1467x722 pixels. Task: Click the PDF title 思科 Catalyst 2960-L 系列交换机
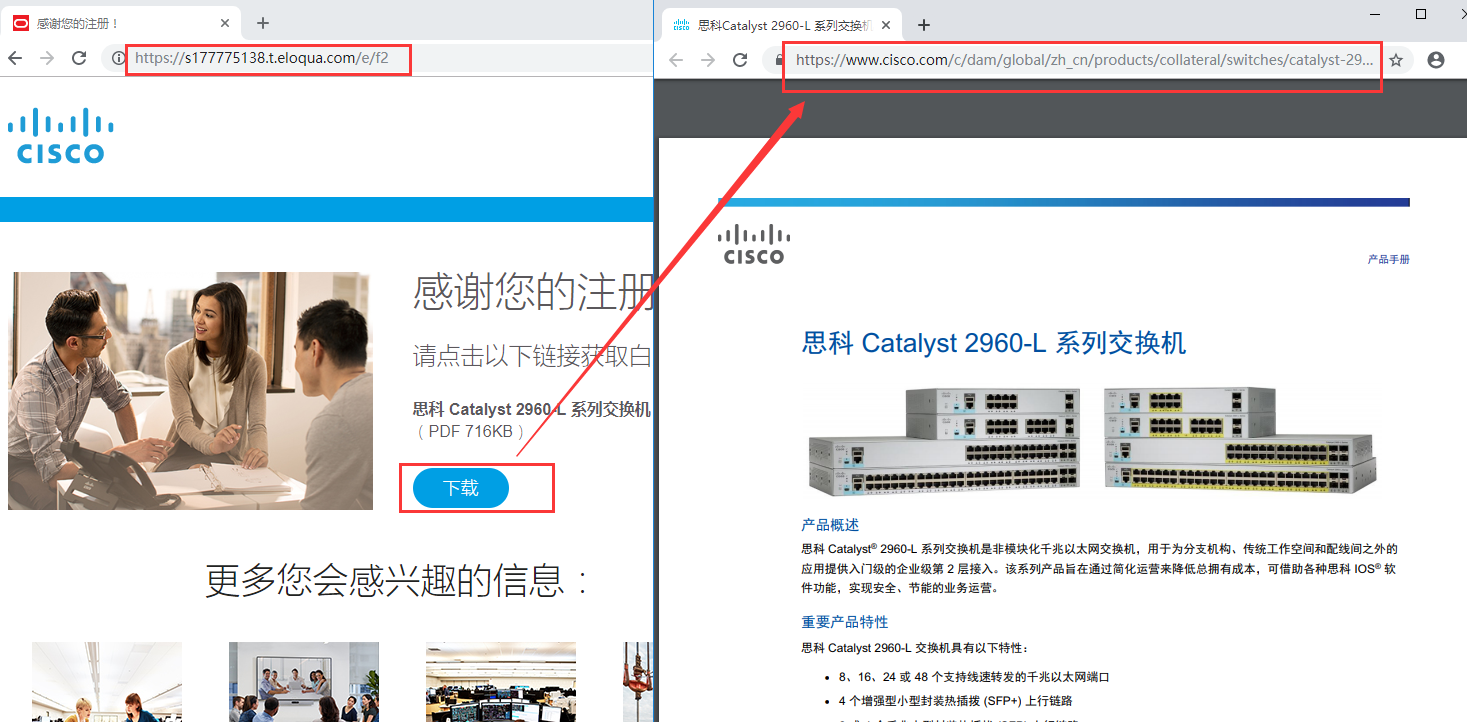[994, 343]
